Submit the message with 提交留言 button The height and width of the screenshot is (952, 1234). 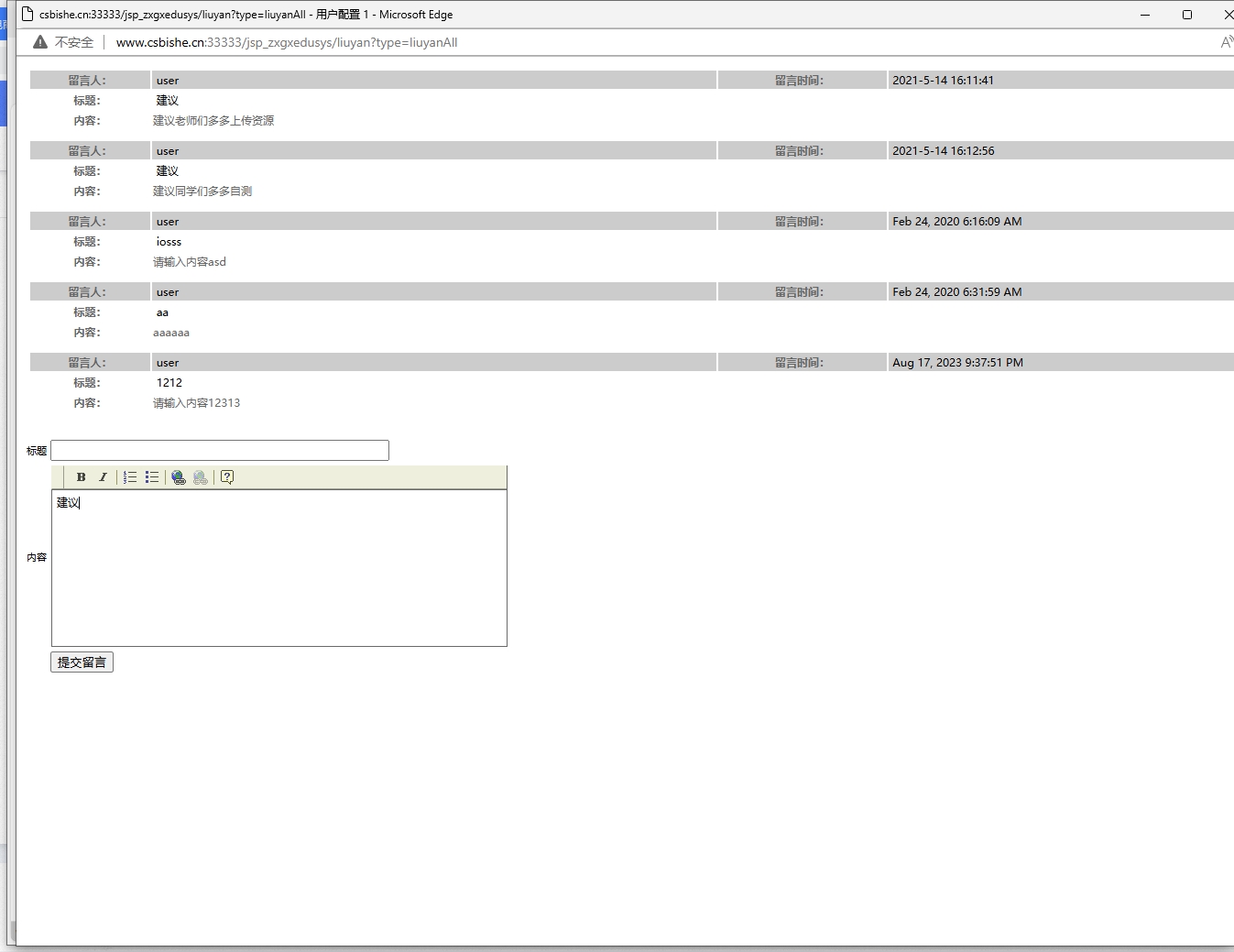(x=82, y=662)
